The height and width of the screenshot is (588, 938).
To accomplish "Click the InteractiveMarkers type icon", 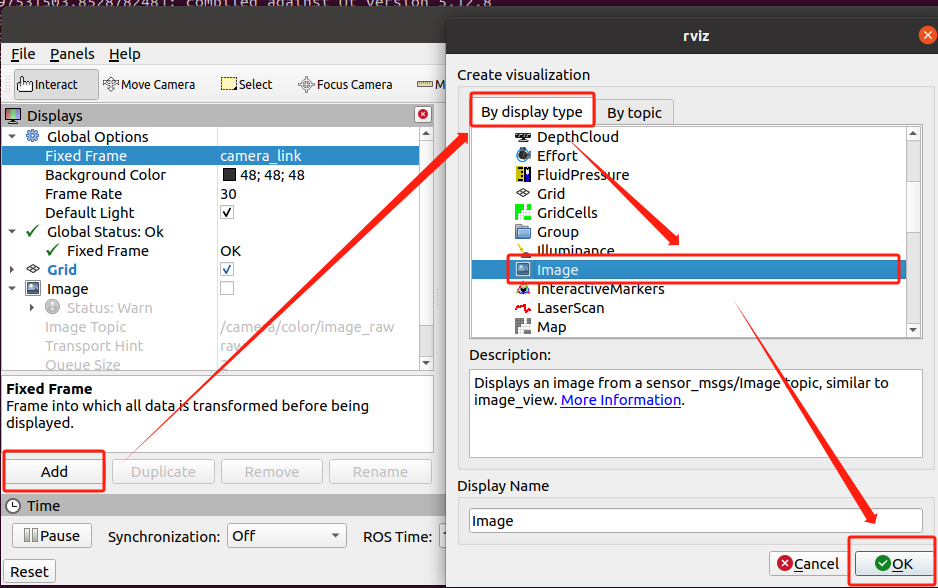I will (523, 289).
